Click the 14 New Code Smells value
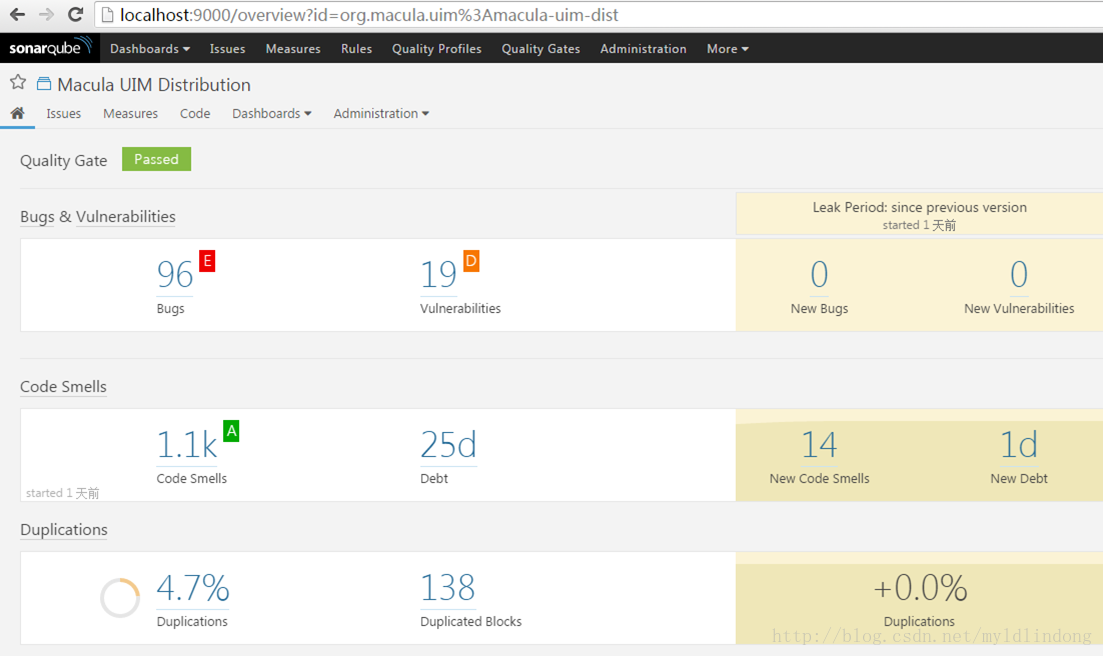1103x656 pixels. 819,444
